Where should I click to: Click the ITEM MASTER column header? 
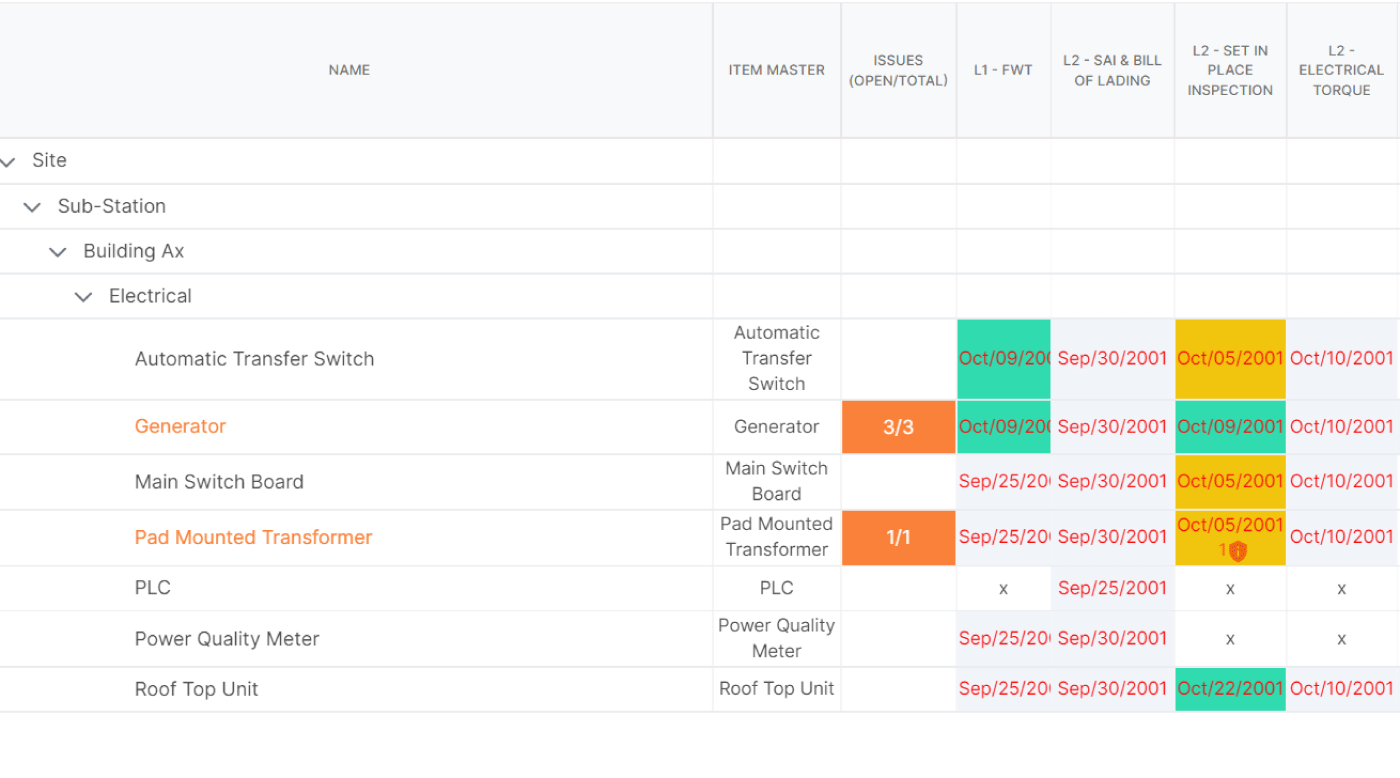click(776, 70)
